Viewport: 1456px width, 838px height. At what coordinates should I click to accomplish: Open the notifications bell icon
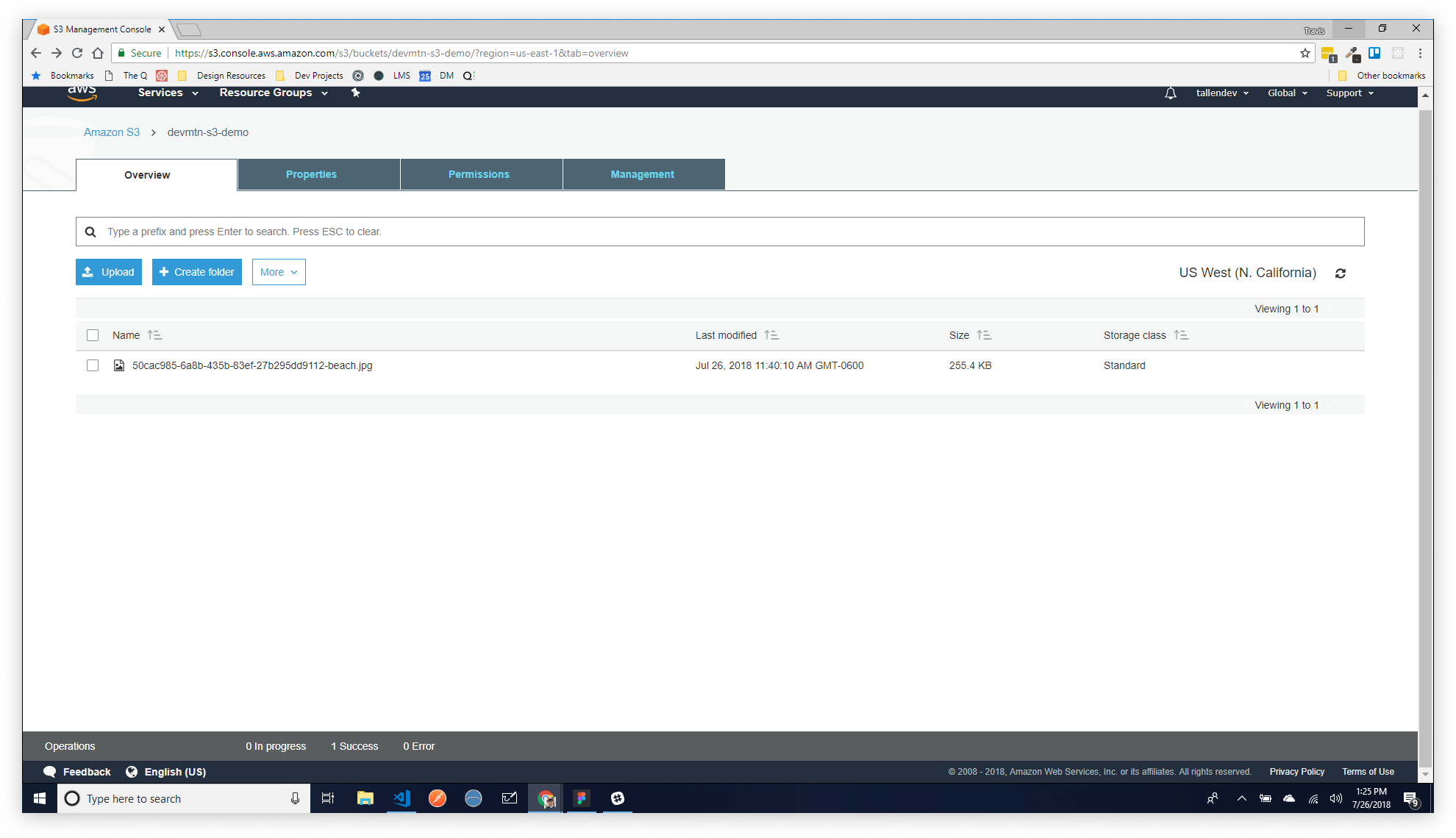pos(1170,93)
